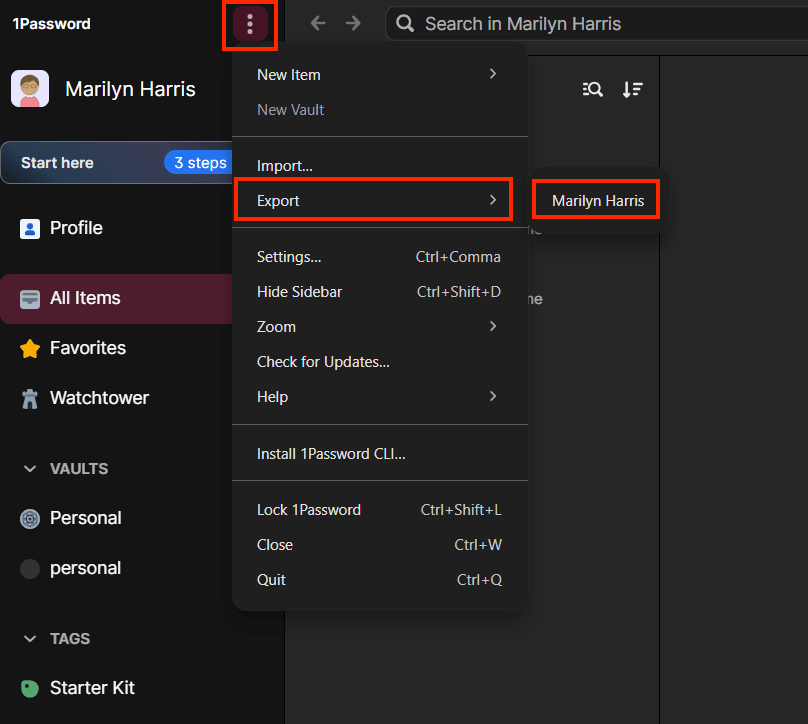The height and width of the screenshot is (724, 808).
Task: Expand the Help submenu arrow
Action: pos(493,396)
